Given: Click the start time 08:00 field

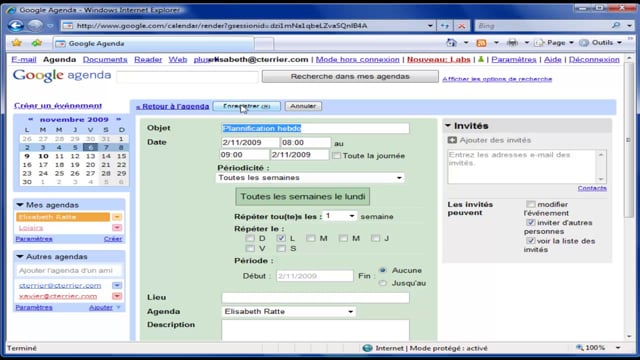Looking at the screenshot, I should click(x=306, y=142).
